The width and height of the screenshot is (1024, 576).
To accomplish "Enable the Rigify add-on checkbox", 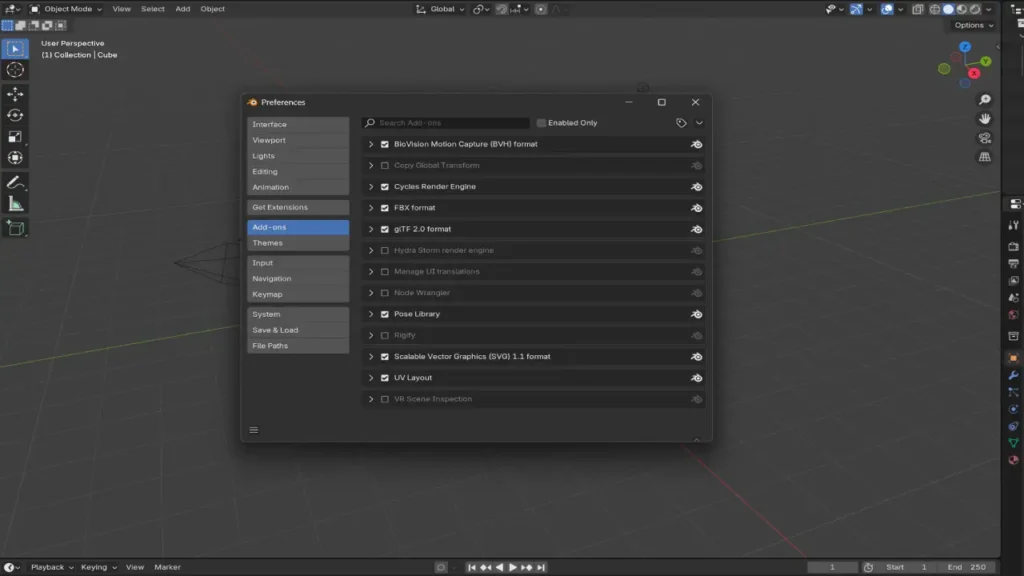I will click(385, 336).
